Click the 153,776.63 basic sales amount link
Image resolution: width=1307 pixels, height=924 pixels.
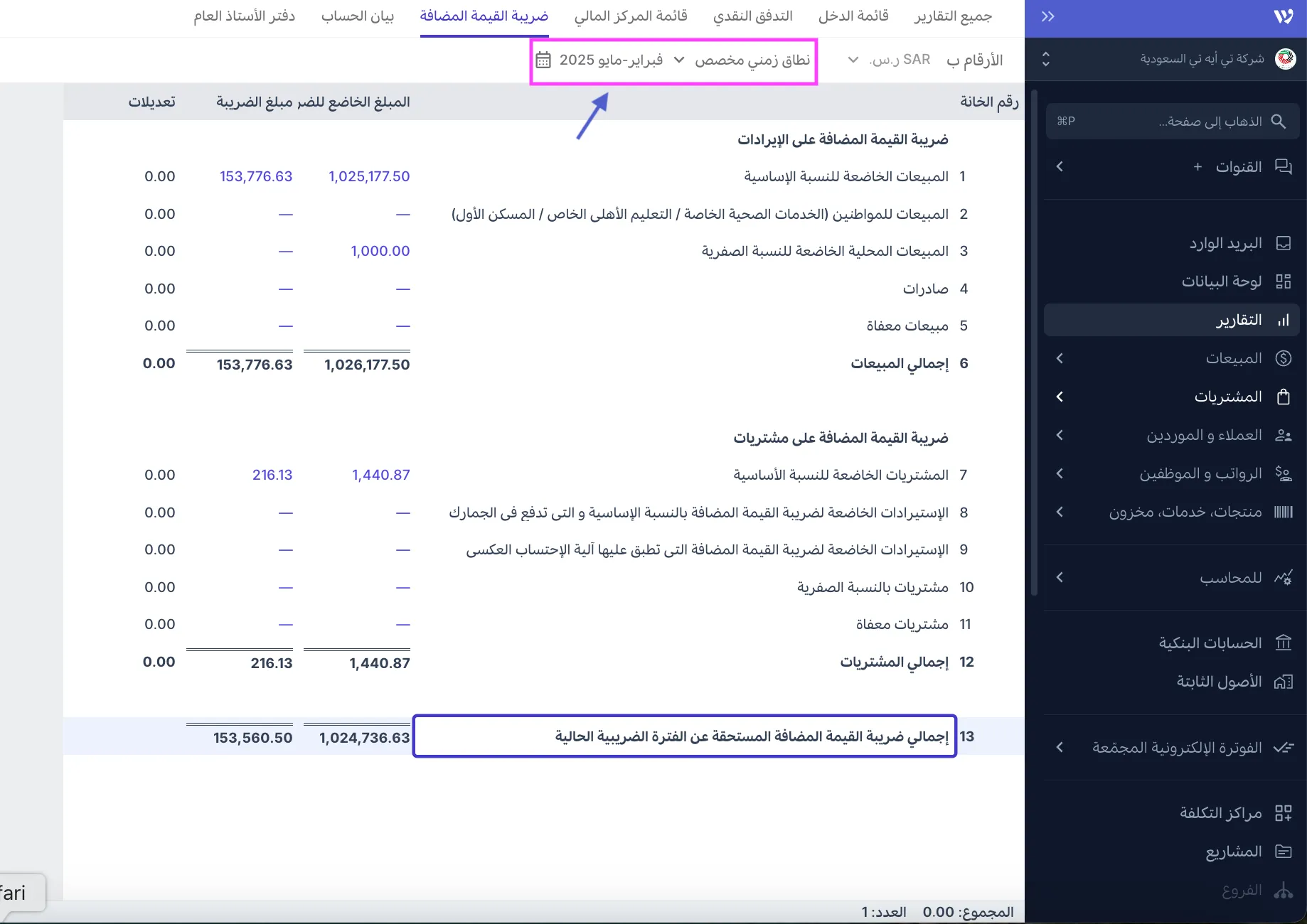256,176
